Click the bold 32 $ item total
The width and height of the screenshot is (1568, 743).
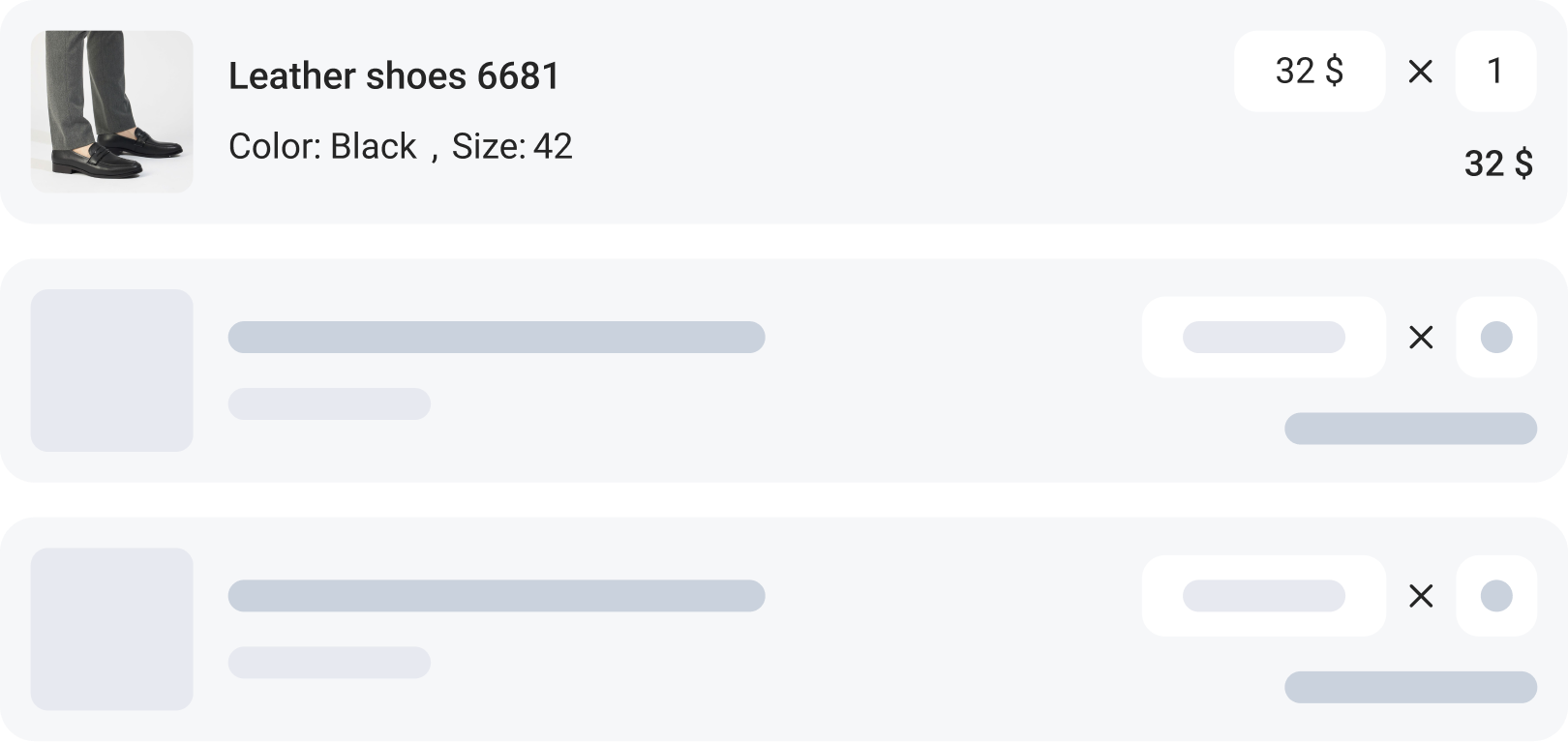pos(1497,163)
